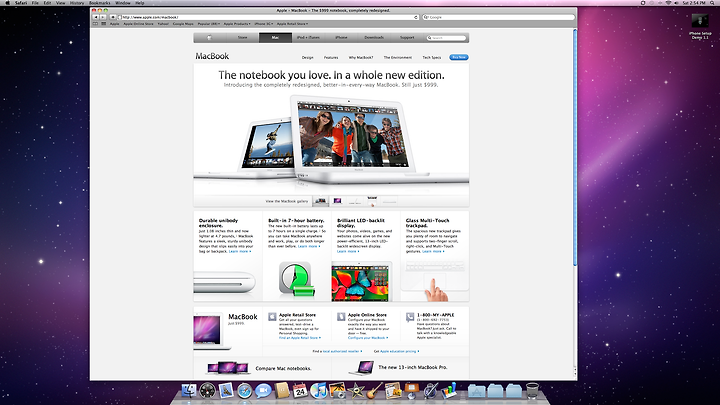Reload the page using the address bar icon
This screenshot has height=405, width=720.
(x=416, y=17)
